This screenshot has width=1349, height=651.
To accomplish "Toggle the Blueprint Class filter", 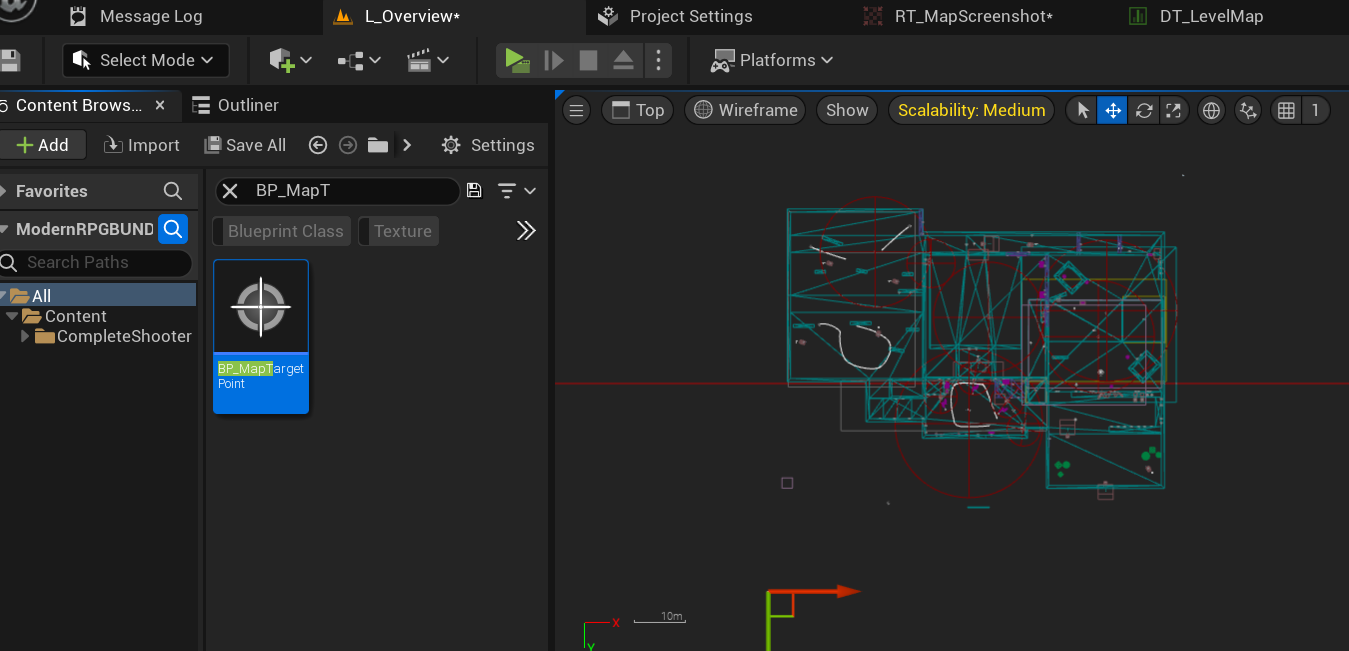I will coord(285,231).
